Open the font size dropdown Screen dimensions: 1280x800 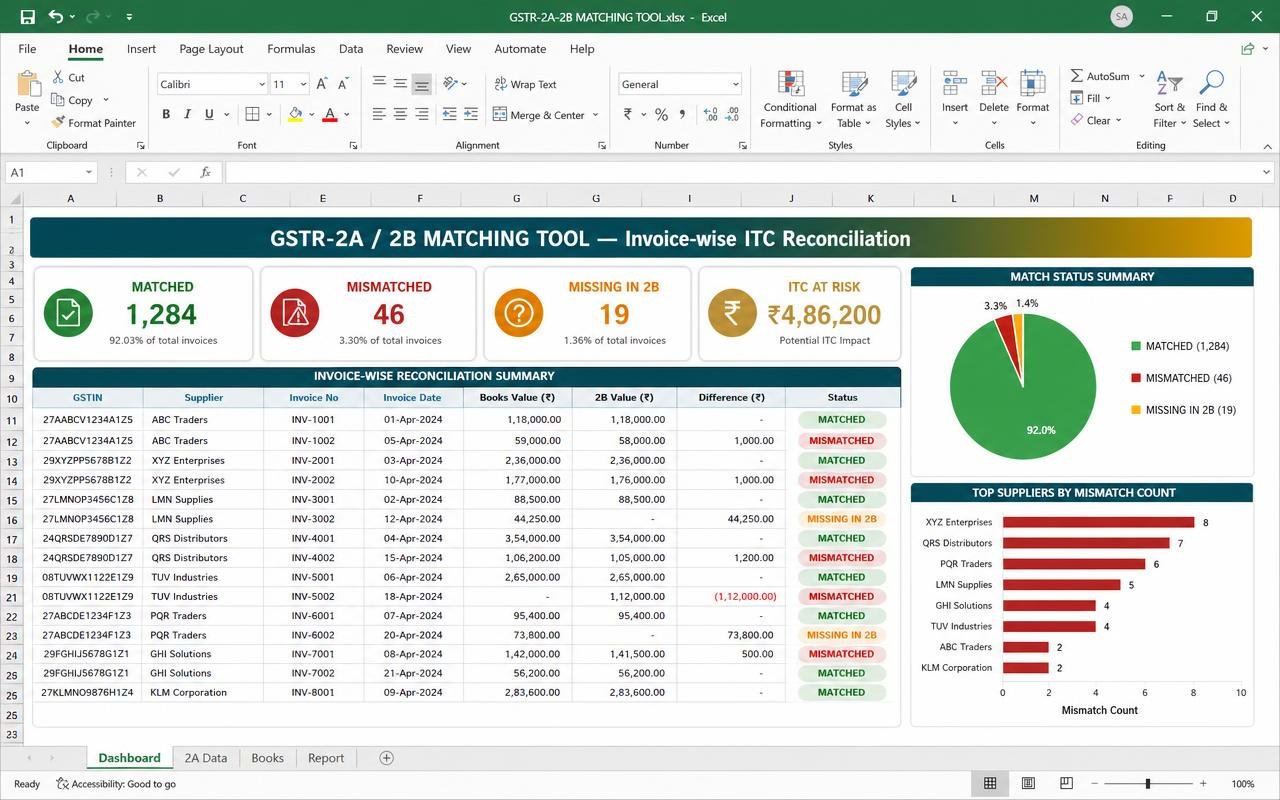pyautogui.click(x=305, y=85)
